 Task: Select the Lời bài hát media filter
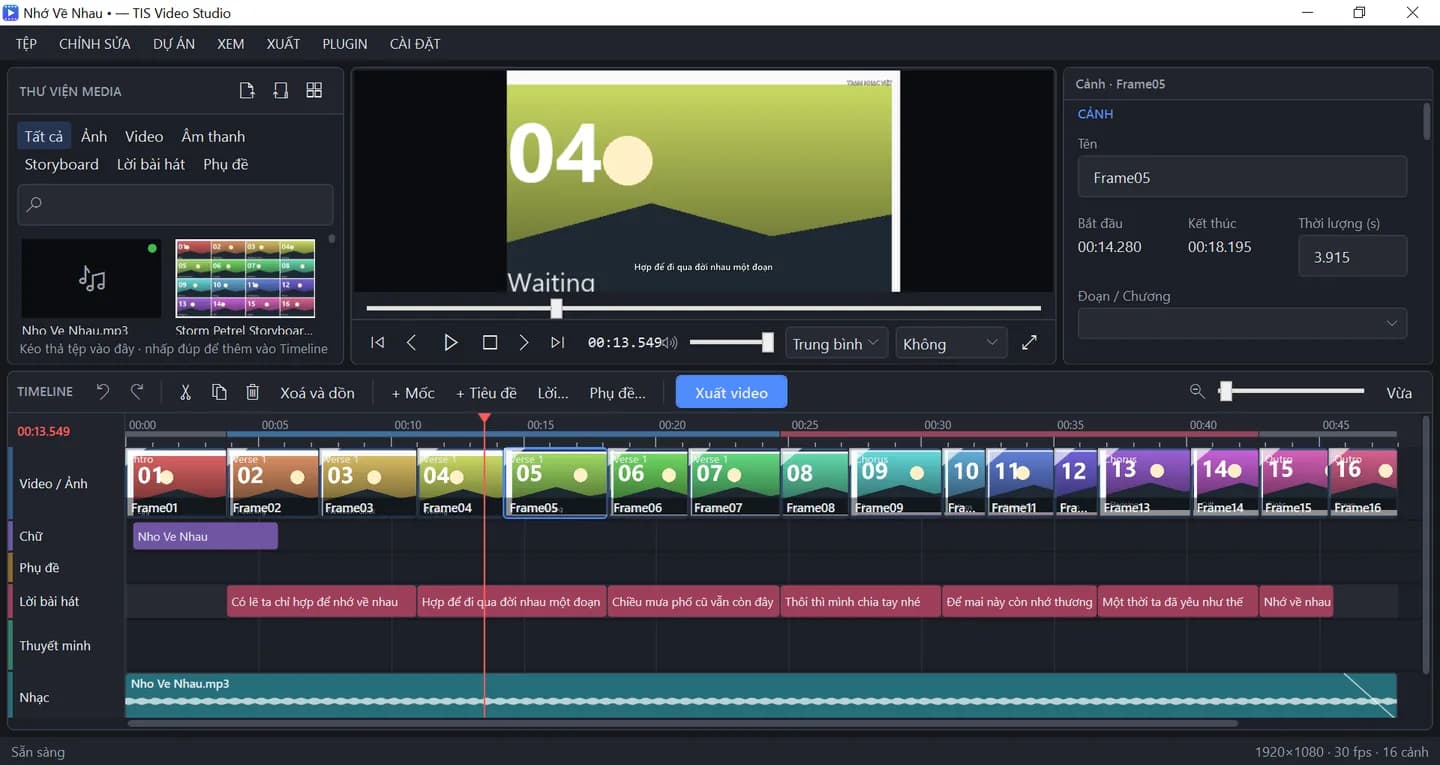(x=151, y=164)
